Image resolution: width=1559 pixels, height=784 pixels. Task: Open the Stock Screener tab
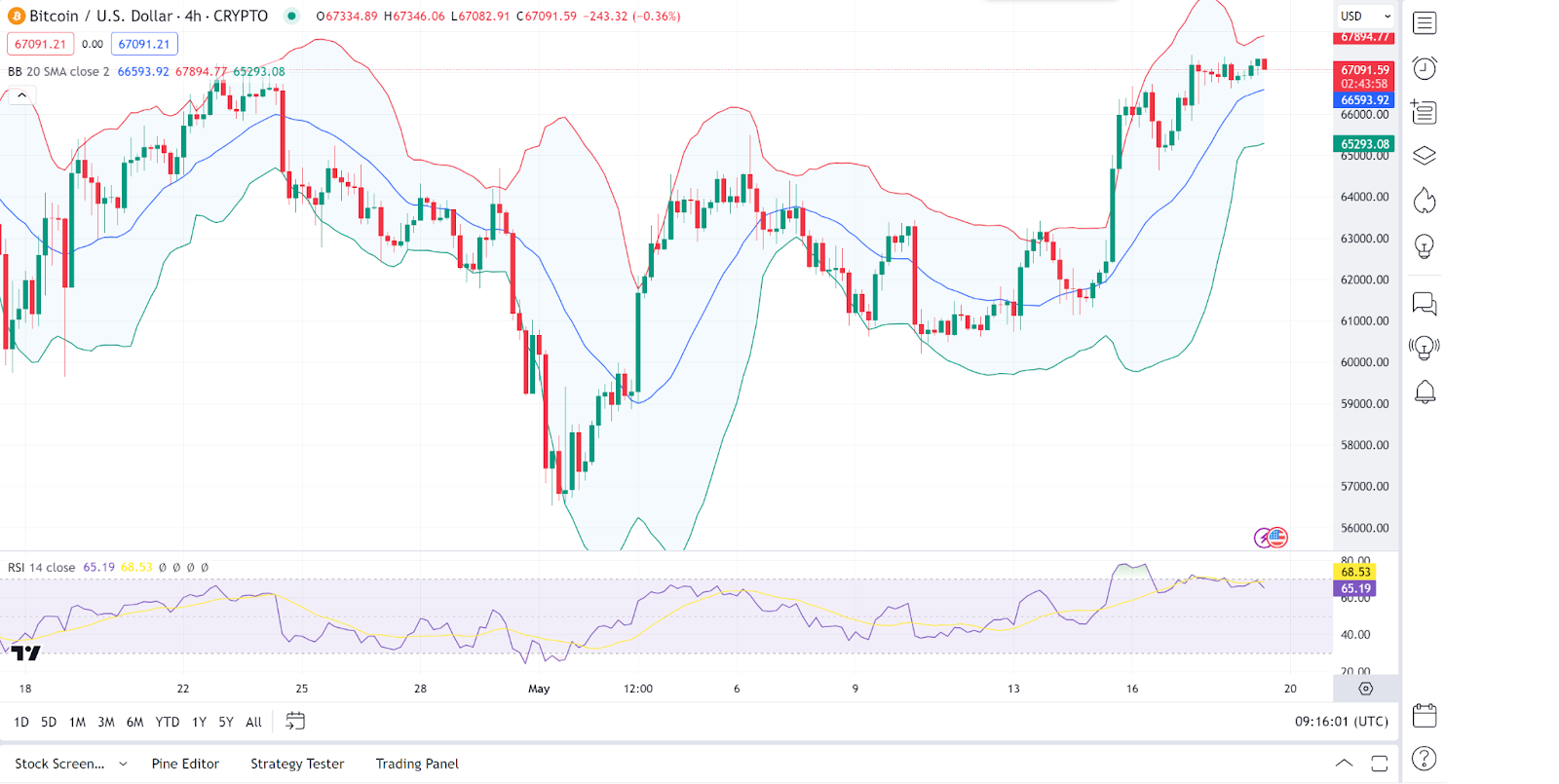59,764
